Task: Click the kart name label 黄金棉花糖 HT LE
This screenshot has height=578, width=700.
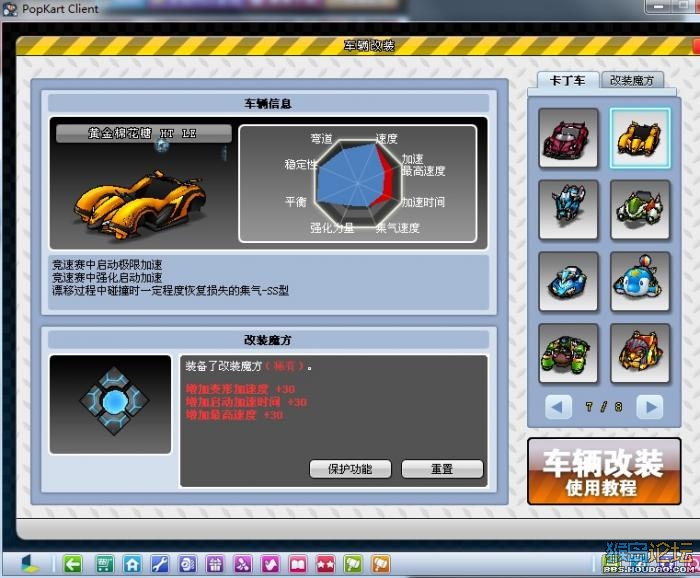Action: [143, 133]
